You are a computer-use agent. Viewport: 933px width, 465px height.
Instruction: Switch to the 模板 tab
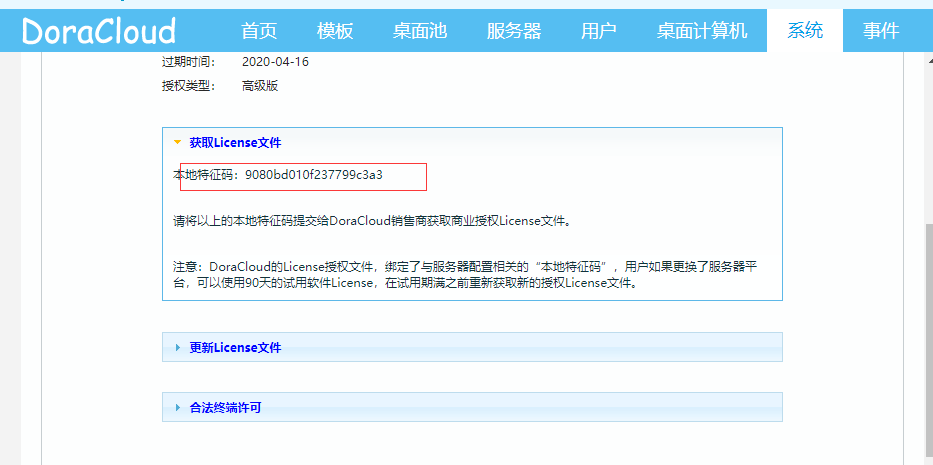(335, 30)
